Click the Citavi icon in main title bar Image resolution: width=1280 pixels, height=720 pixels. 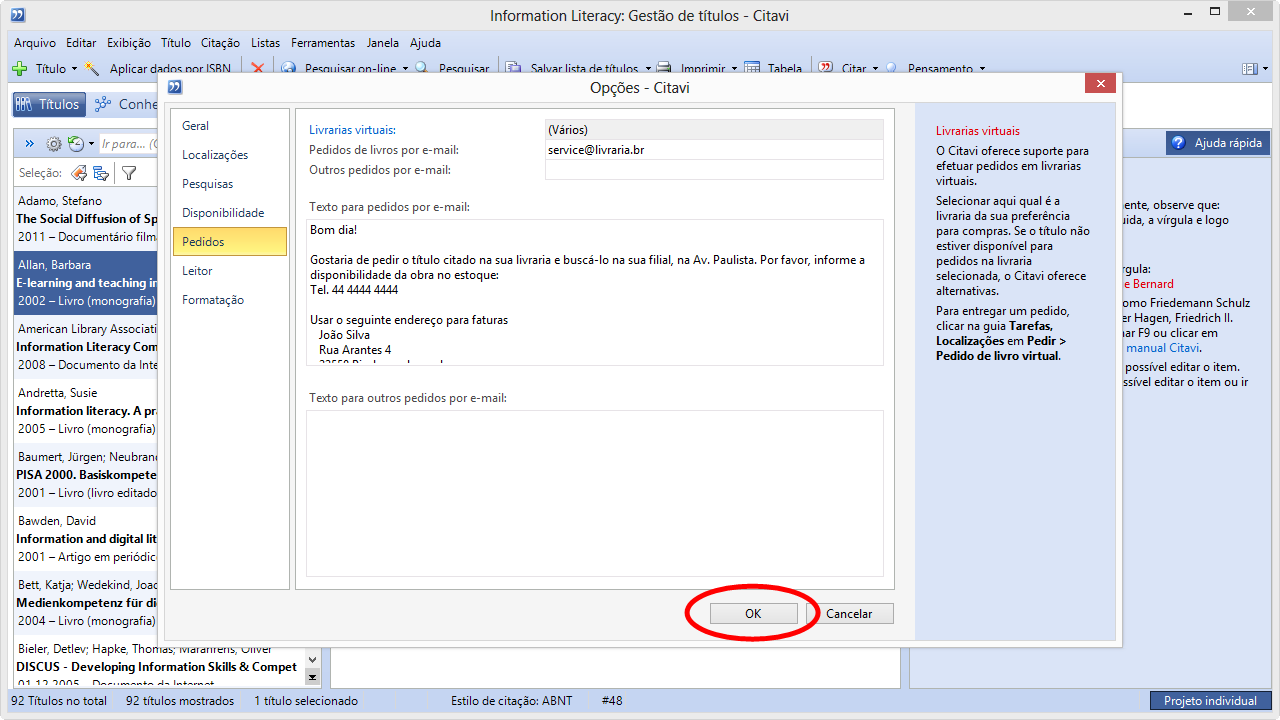(18, 15)
